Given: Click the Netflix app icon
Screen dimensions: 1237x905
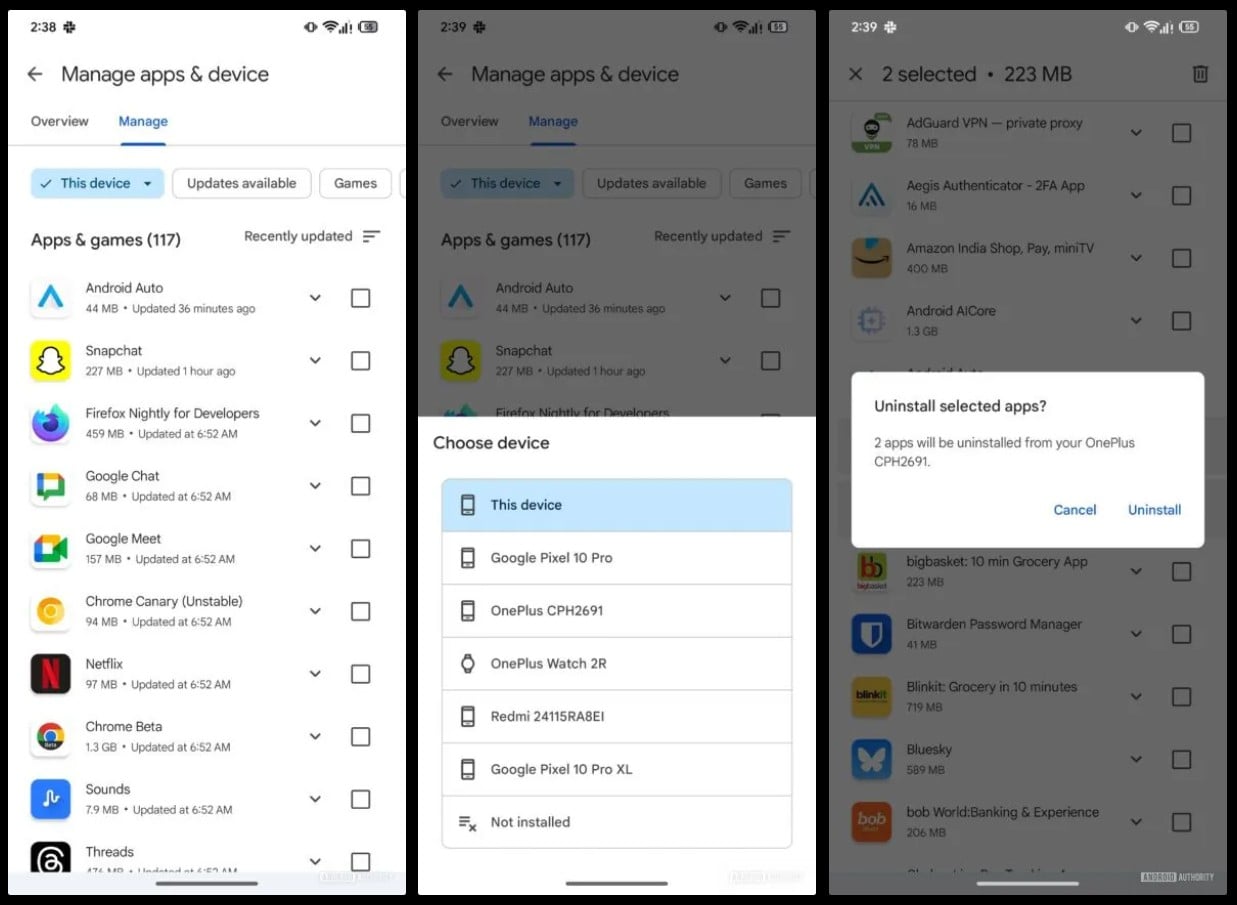Looking at the screenshot, I should [x=50, y=674].
